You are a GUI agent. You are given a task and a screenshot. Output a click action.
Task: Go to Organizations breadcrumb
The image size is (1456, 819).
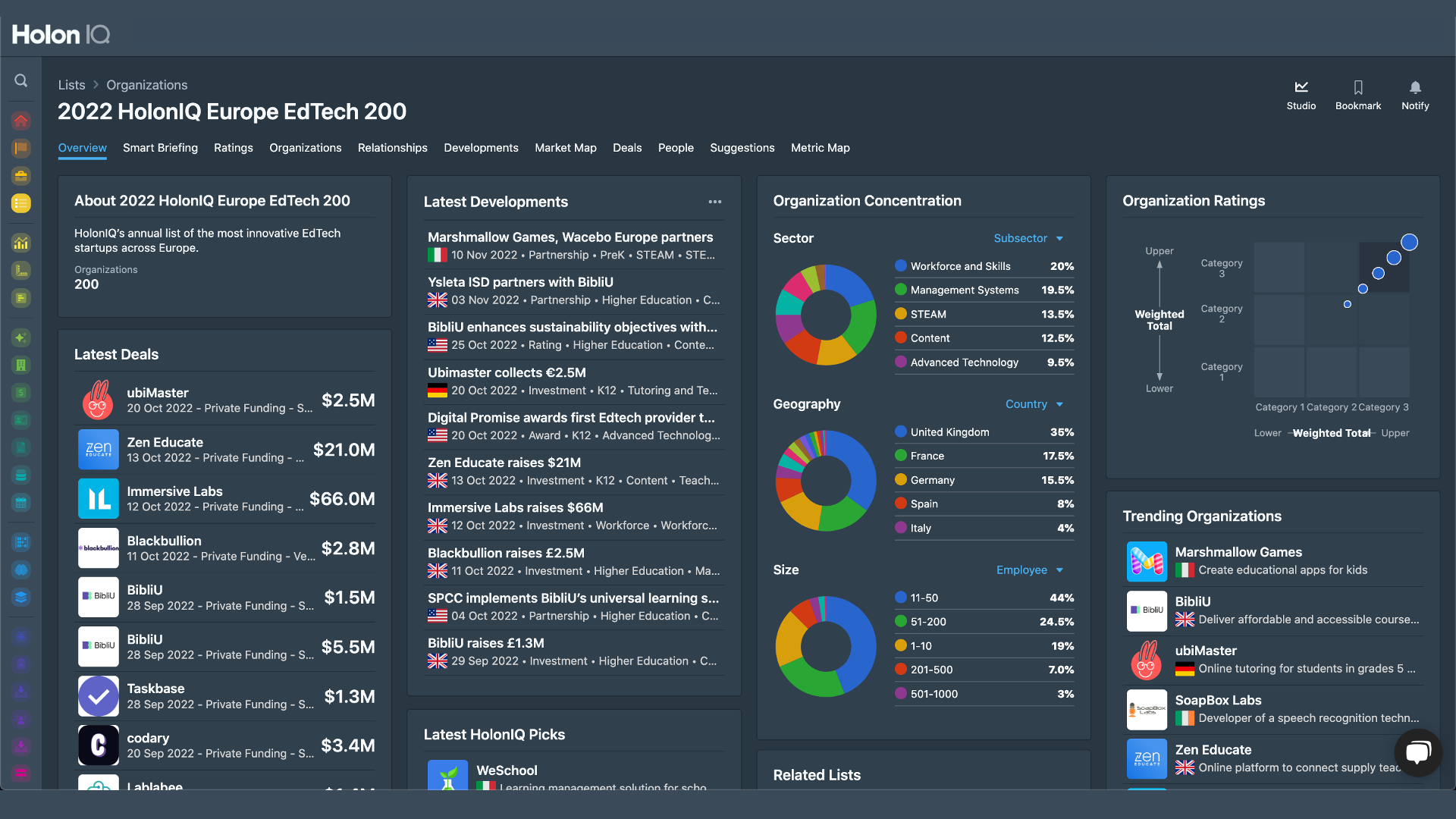147,85
